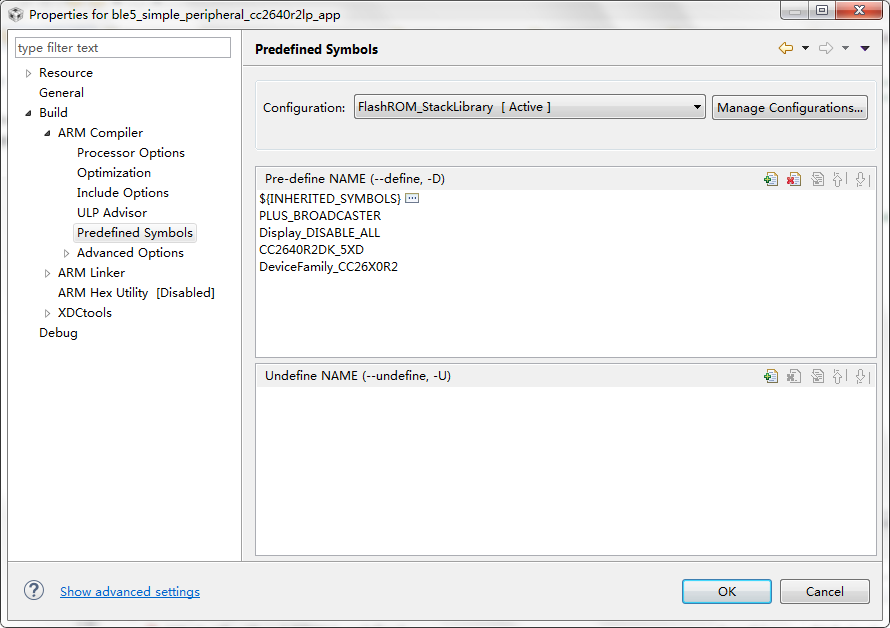Image resolution: width=890 pixels, height=628 pixels.
Task: Click the type filter text field
Action: [123, 48]
